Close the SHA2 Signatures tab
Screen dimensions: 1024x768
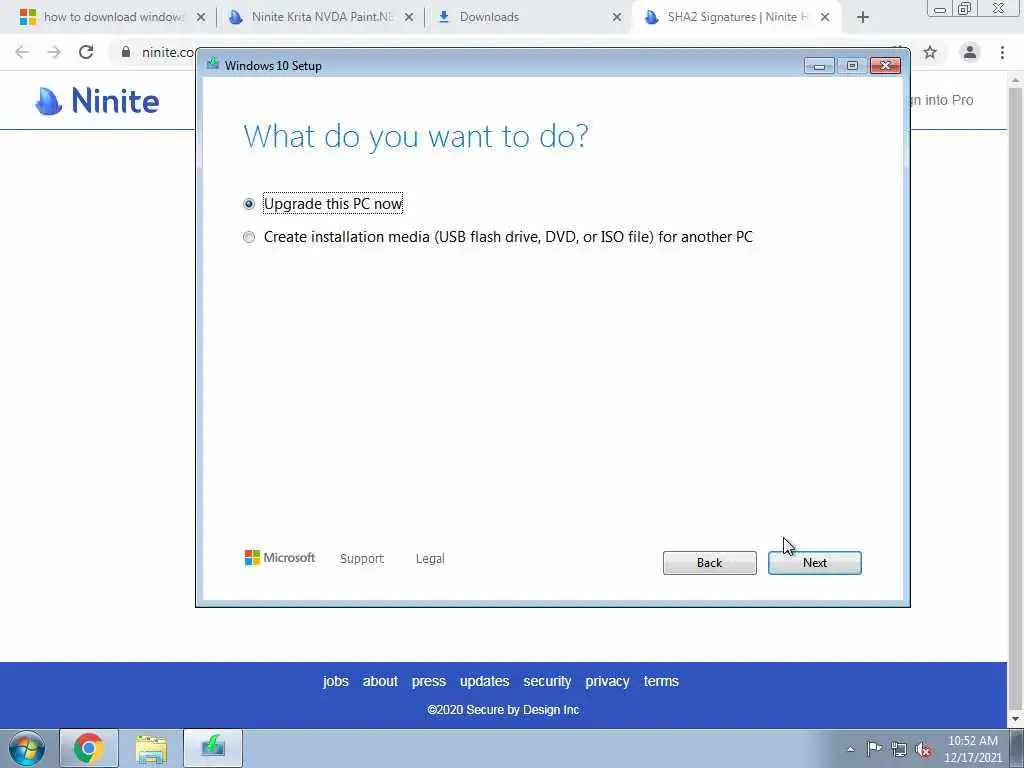825,17
